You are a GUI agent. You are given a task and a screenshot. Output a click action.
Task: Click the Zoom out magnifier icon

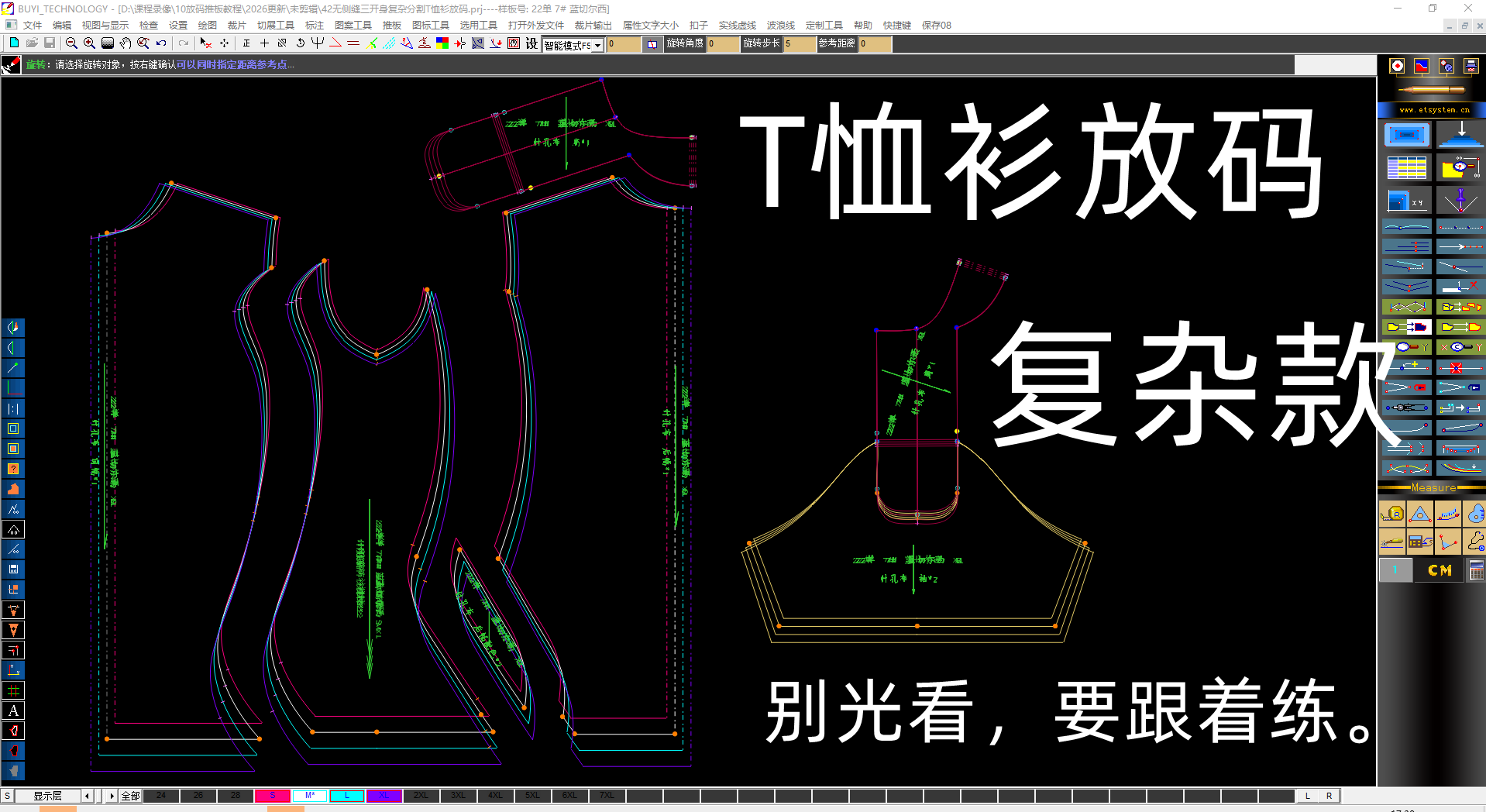71,43
